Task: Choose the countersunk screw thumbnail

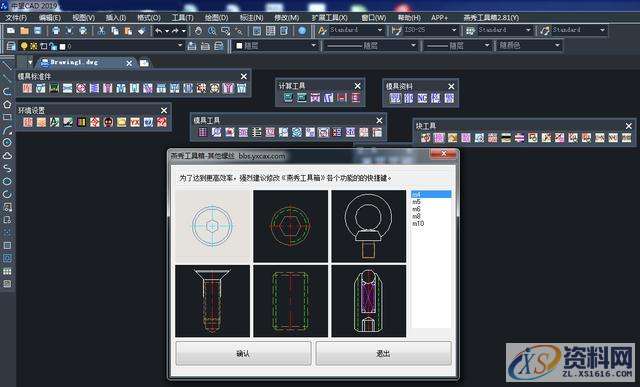Action: click(212, 301)
